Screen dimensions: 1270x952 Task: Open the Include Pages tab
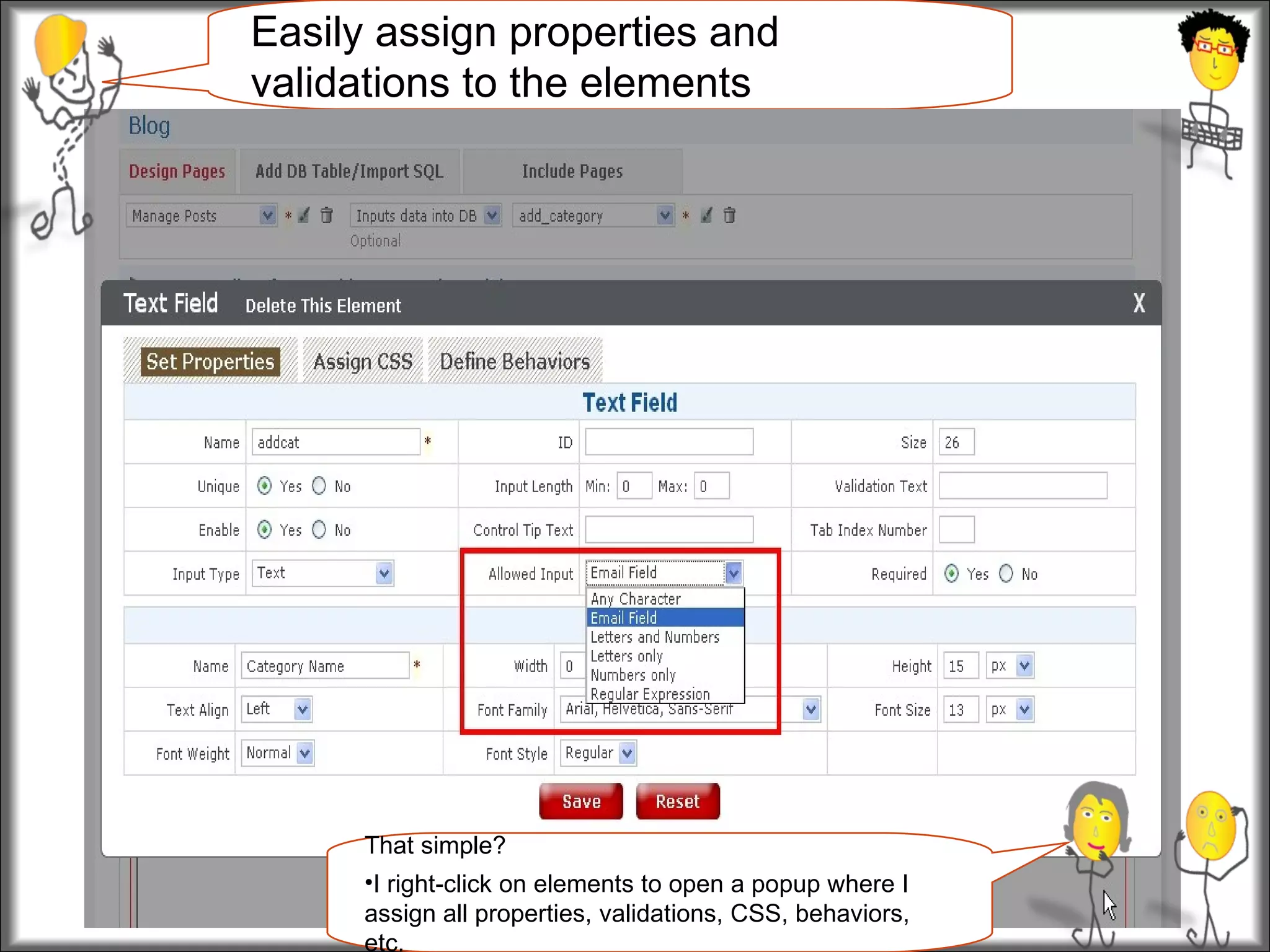[x=572, y=171]
